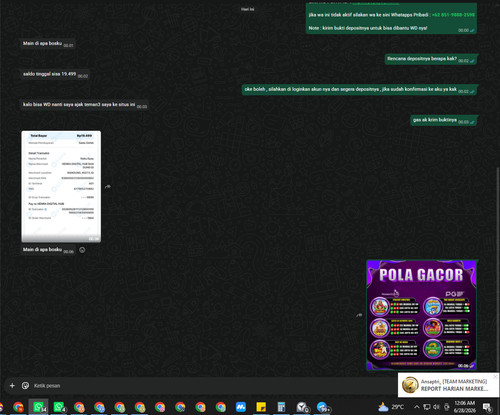Open the TEAM MARKETING notification toast
This screenshot has height=415, width=500.
[x=448, y=385]
